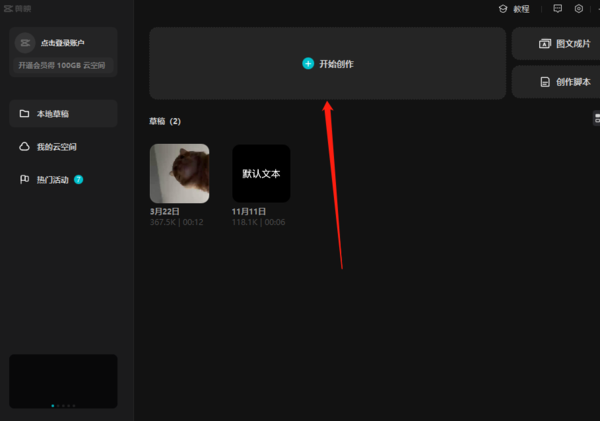Click the graduation cap tutorial icon
Screen dimensions: 600x421
click(x=503, y=9)
